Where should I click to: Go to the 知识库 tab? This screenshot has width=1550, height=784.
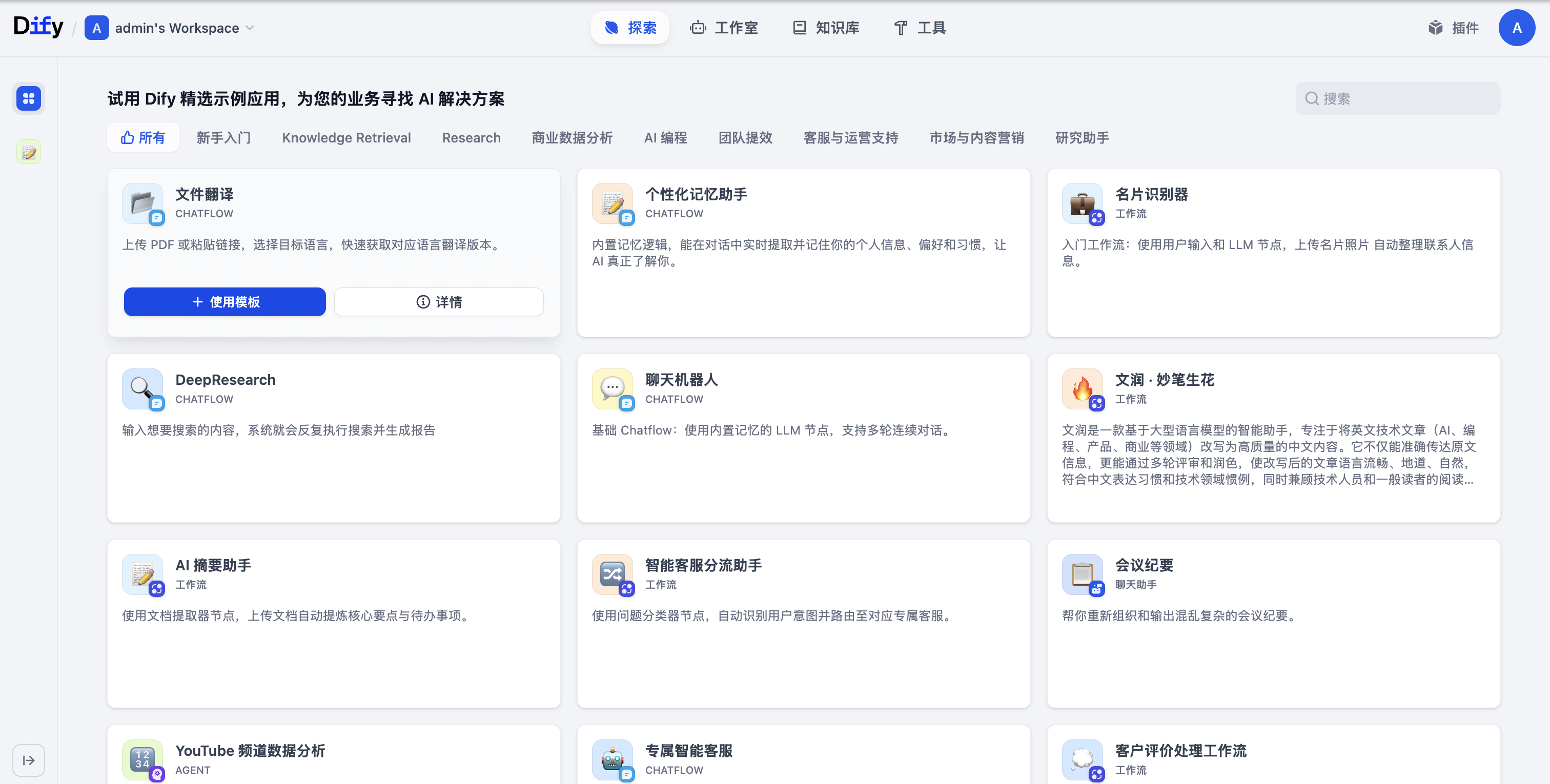(826, 28)
